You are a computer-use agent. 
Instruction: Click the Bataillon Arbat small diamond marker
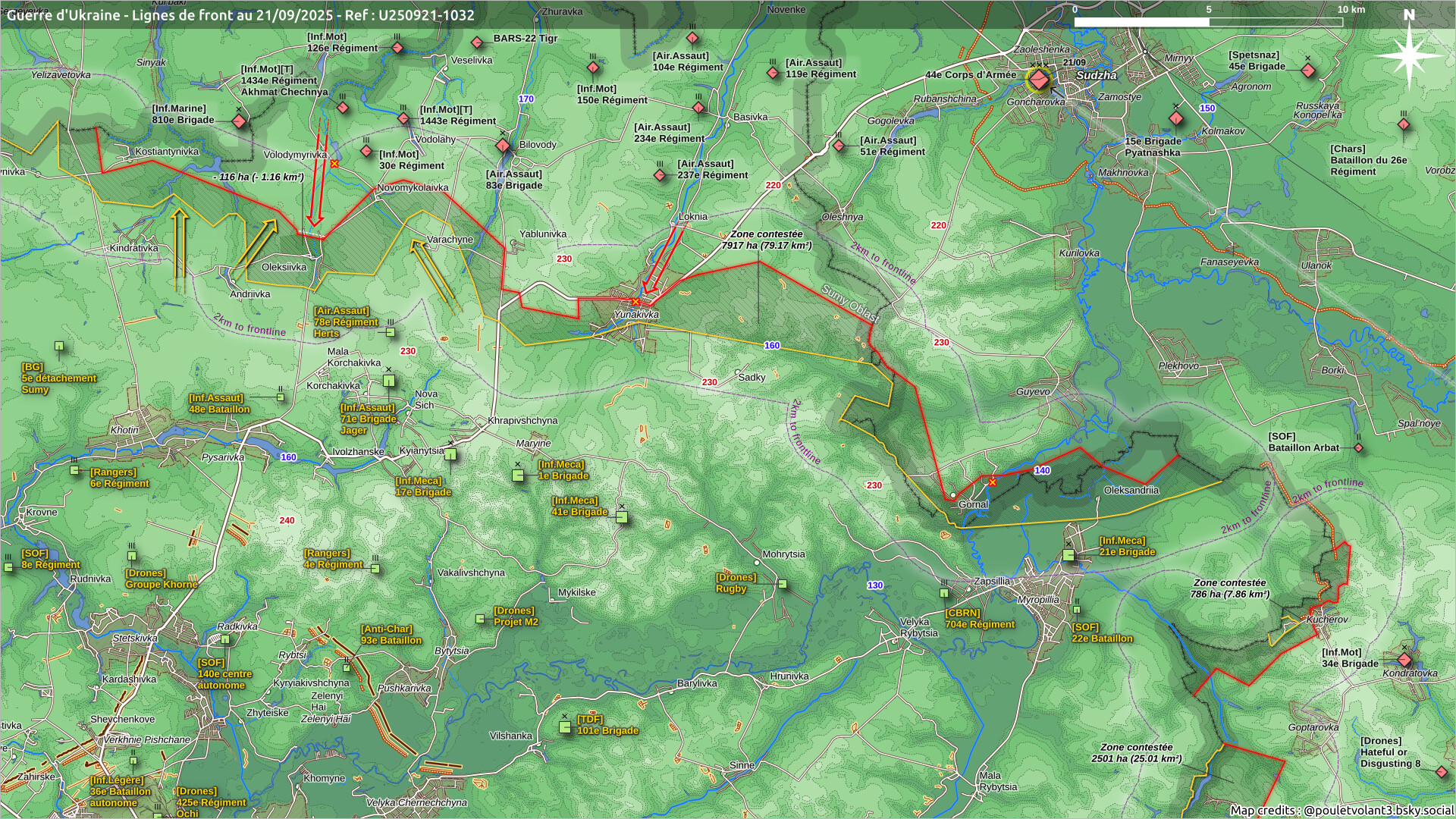[x=1358, y=448]
